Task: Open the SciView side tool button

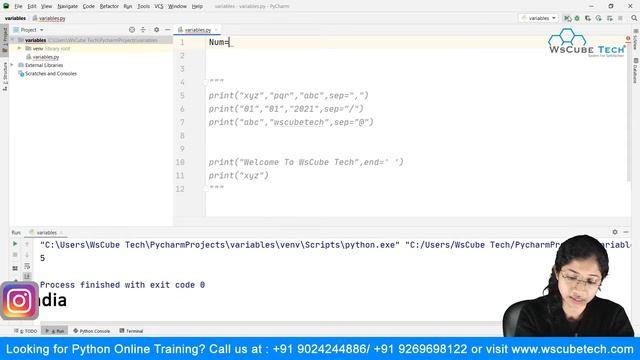Action: pyautogui.click(x=636, y=39)
